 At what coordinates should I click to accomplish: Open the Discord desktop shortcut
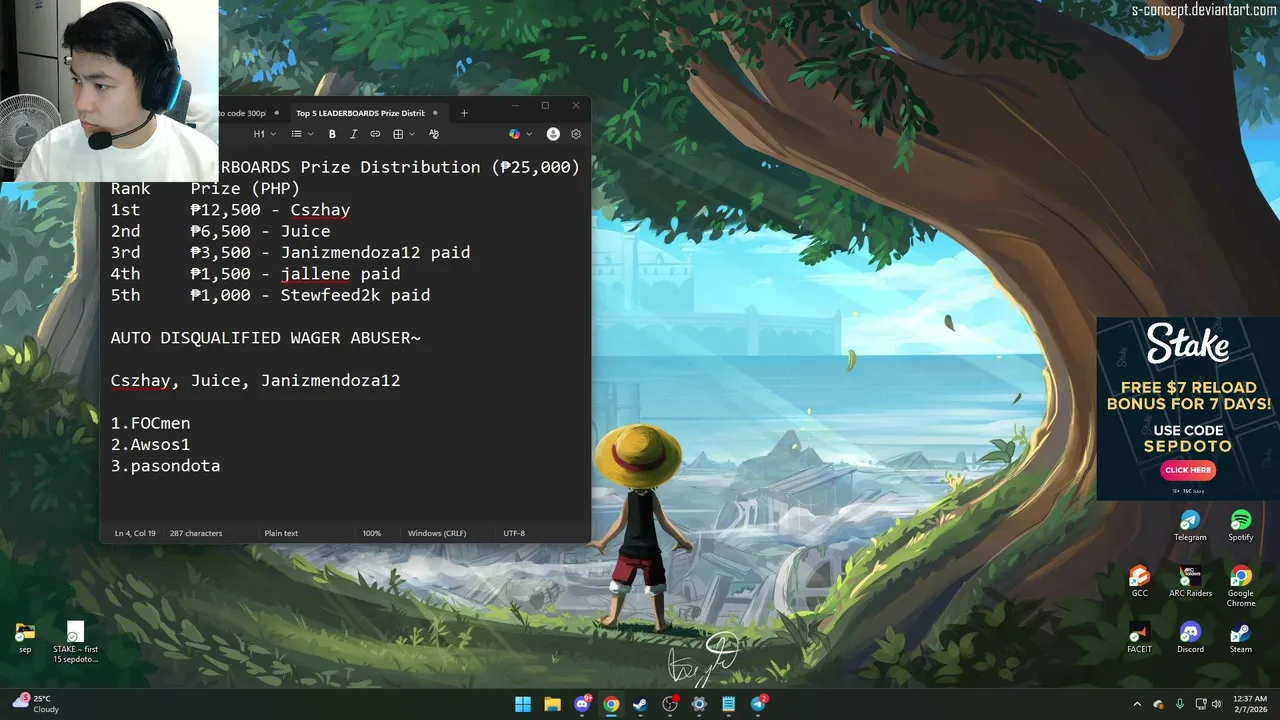[1190, 638]
